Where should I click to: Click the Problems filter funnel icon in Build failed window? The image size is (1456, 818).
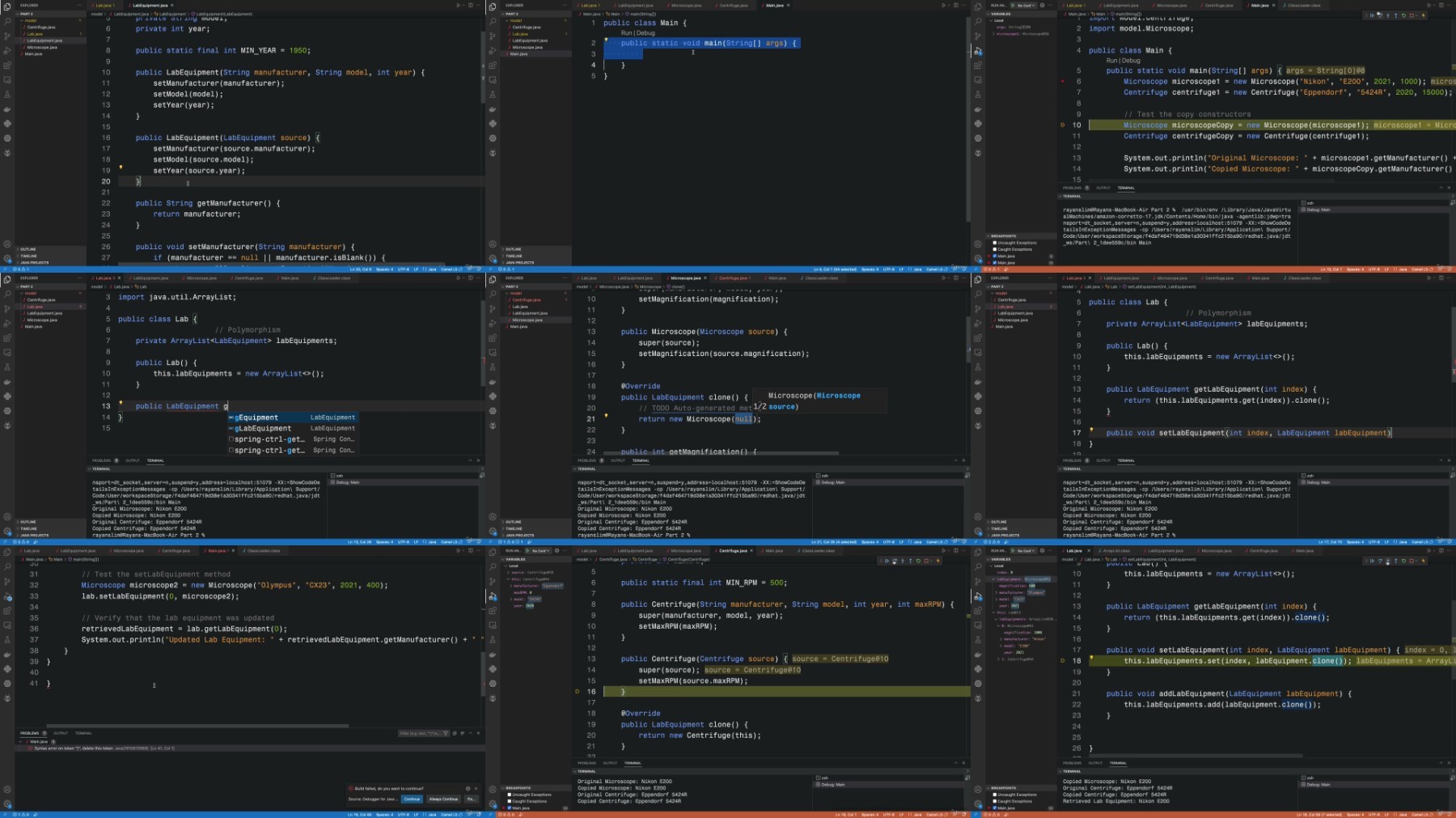pyautogui.click(x=446, y=733)
